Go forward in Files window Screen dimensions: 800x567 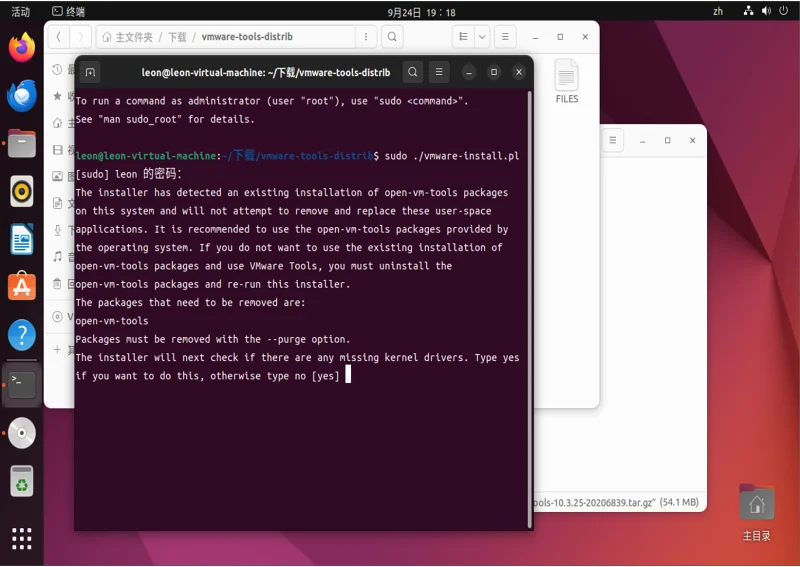[x=80, y=37]
